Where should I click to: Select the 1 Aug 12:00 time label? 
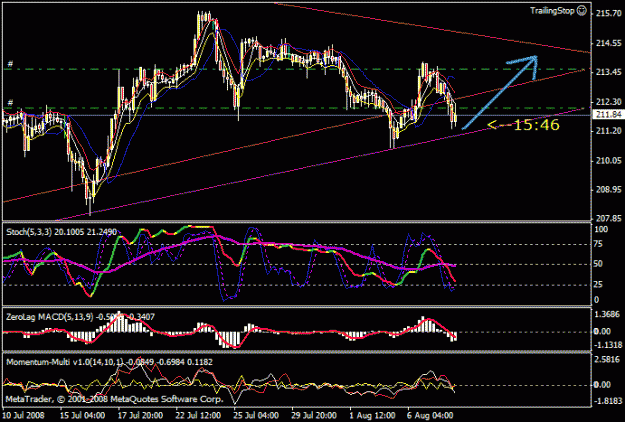(373, 416)
